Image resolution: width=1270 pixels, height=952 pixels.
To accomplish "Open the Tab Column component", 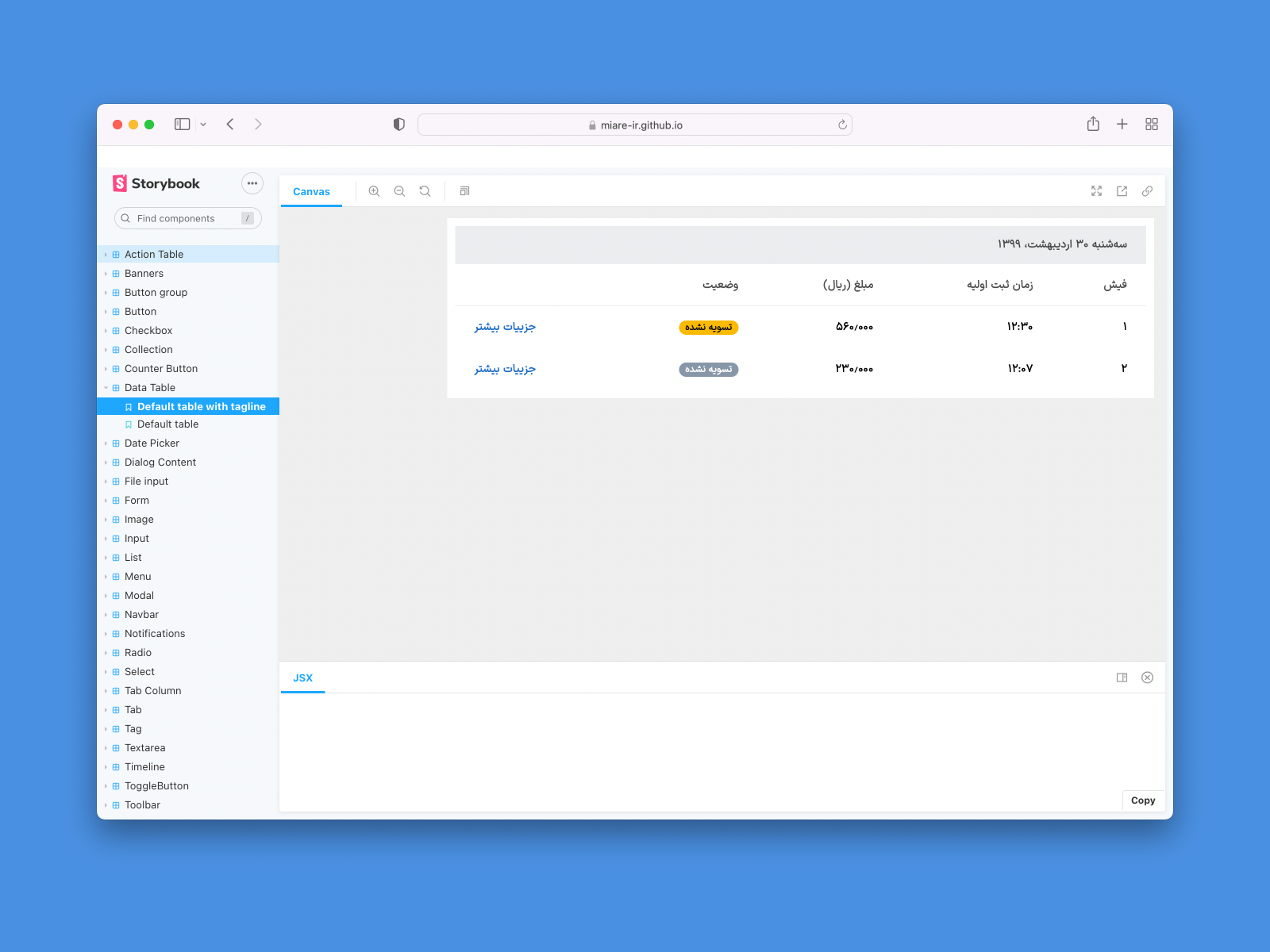I will [188, 690].
